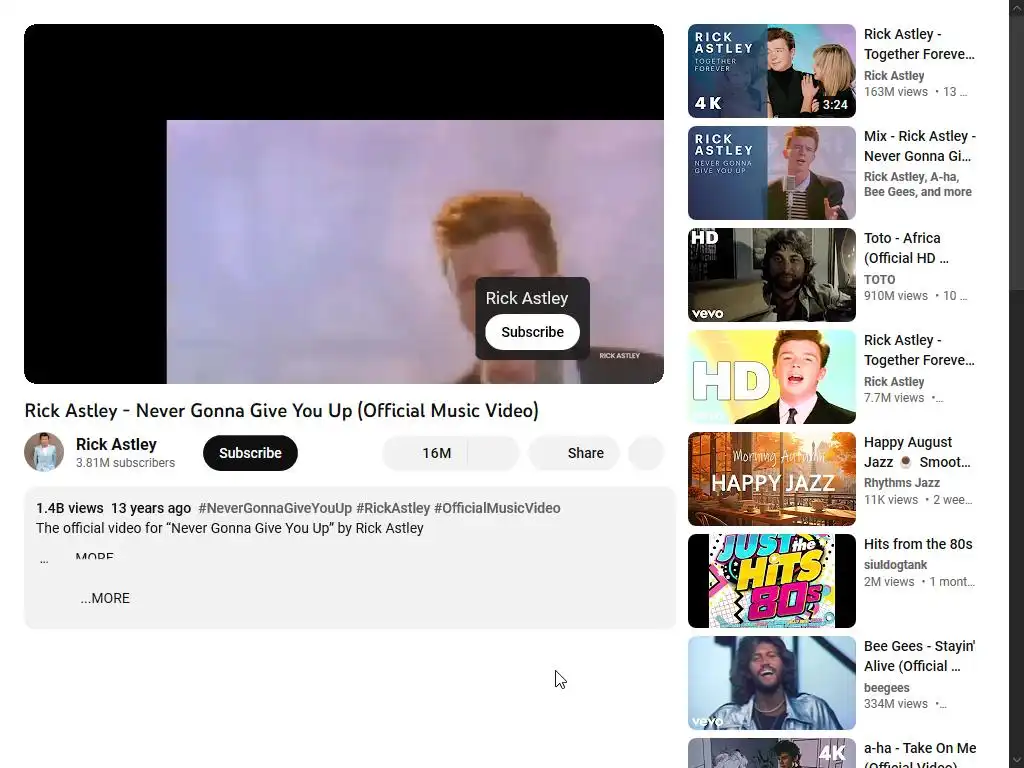1024x768 pixels.
Task: Click the 1.4B views text
Action: [70, 508]
